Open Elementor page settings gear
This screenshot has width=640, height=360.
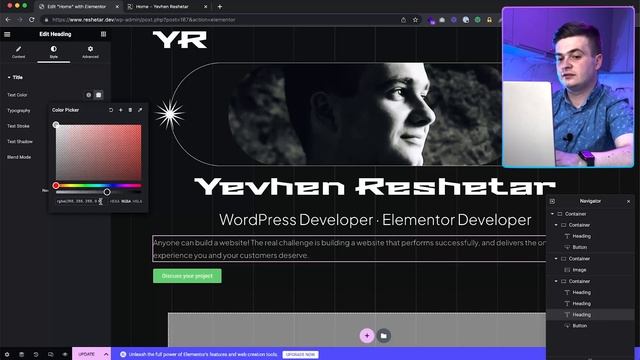click(x=7, y=354)
